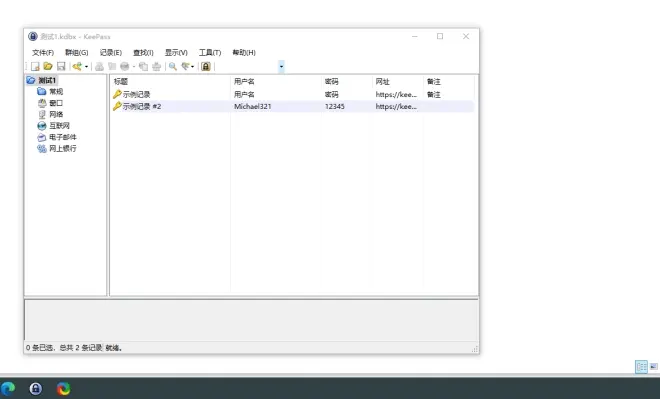Screen dimensions: 660x399
Task: Sort by the 密码 column header
Action: point(347,81)
